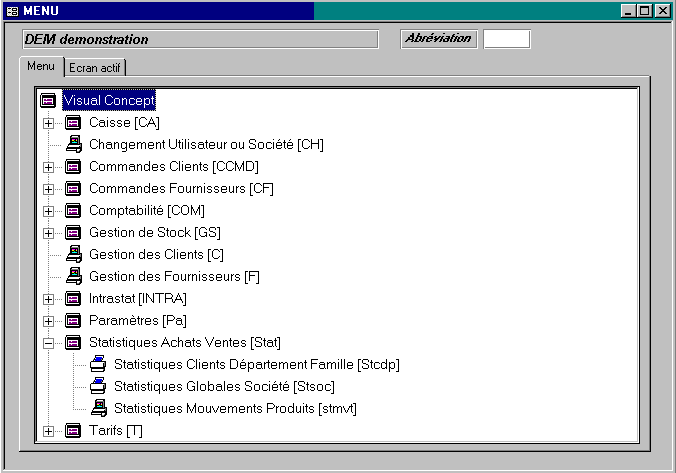This screenshot has width=676, height=473.
Task: Click the Comptabilité folder icon
Action: pyautogui.click(x=73, y=211)
